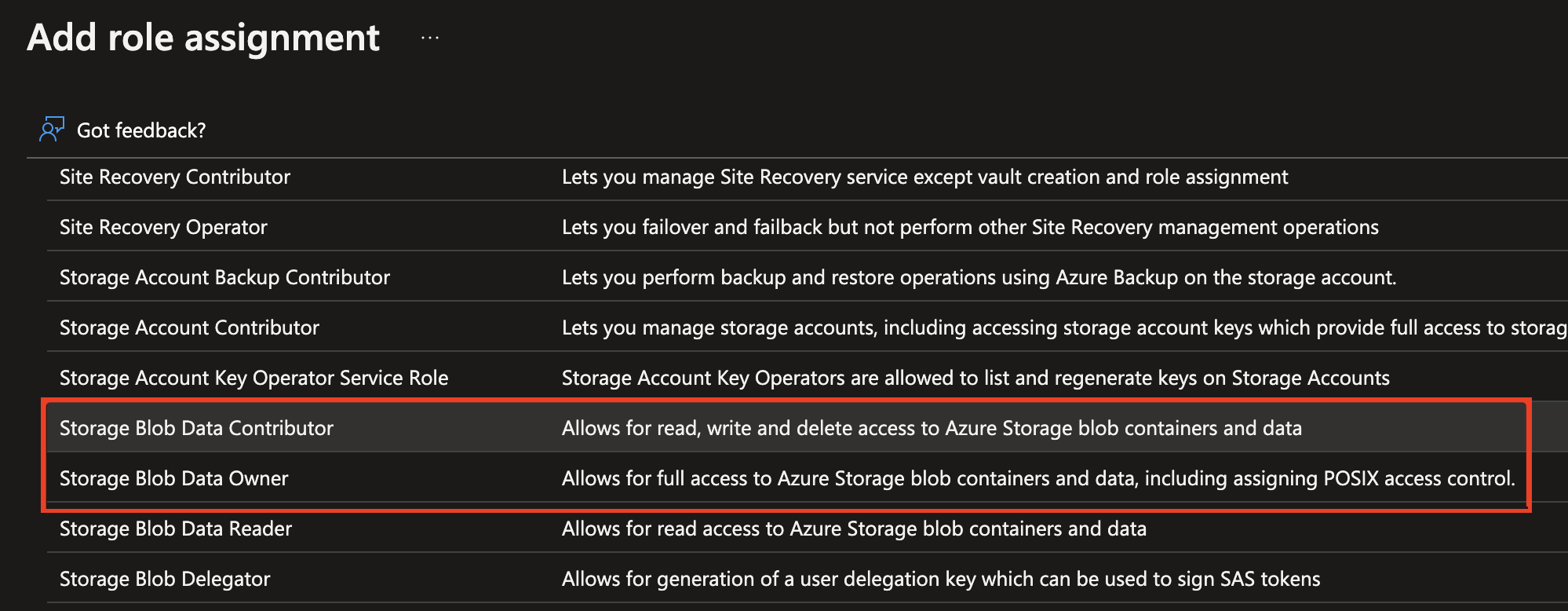Select the Storage Account Key Operator Service Role
The height and width of the screenshot is (611, 1568).
(x=253, y=378)
